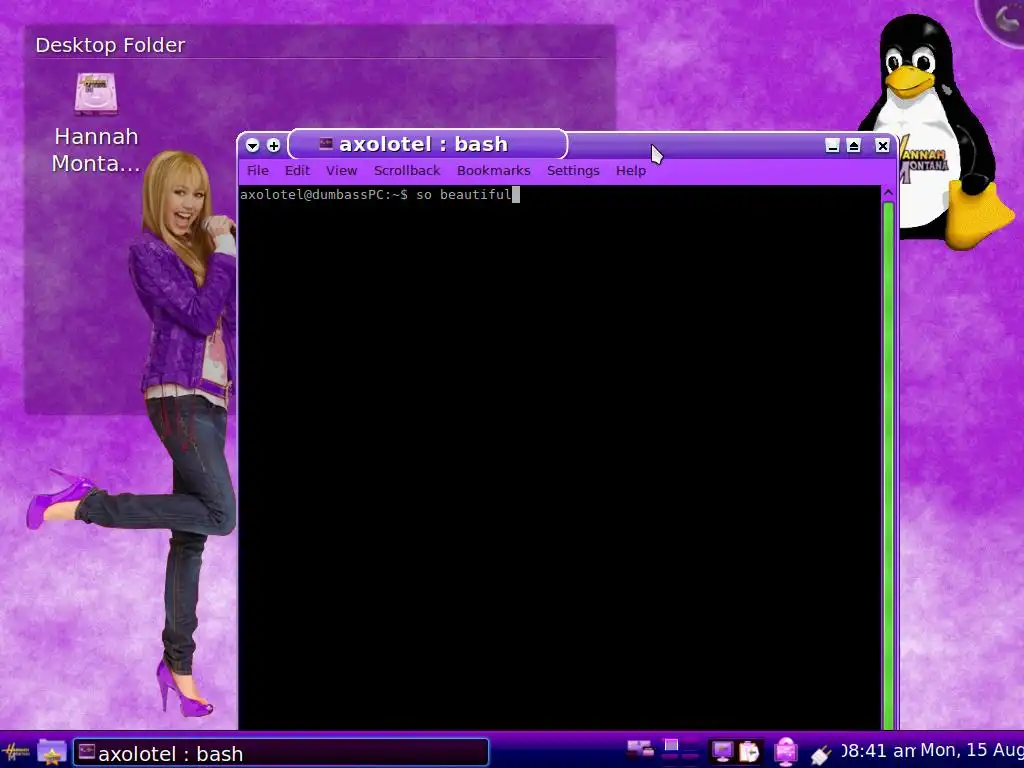Close the axolotel bash Konsole window
Viewport: 1024px width, 768px height.
pos(882,146)
